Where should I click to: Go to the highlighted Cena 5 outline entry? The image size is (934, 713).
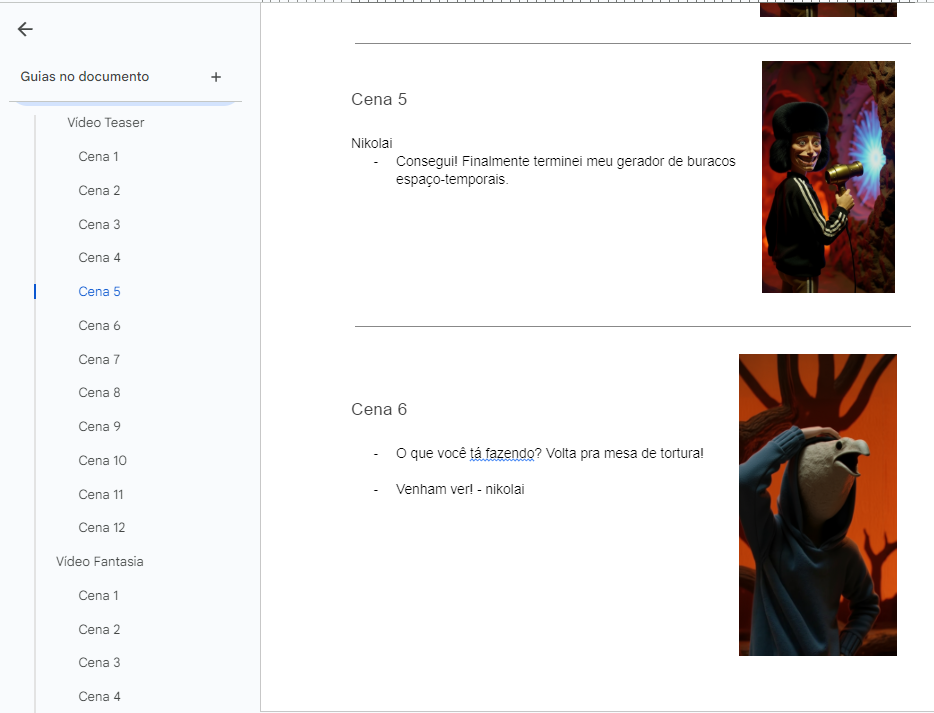pos(100,292)
